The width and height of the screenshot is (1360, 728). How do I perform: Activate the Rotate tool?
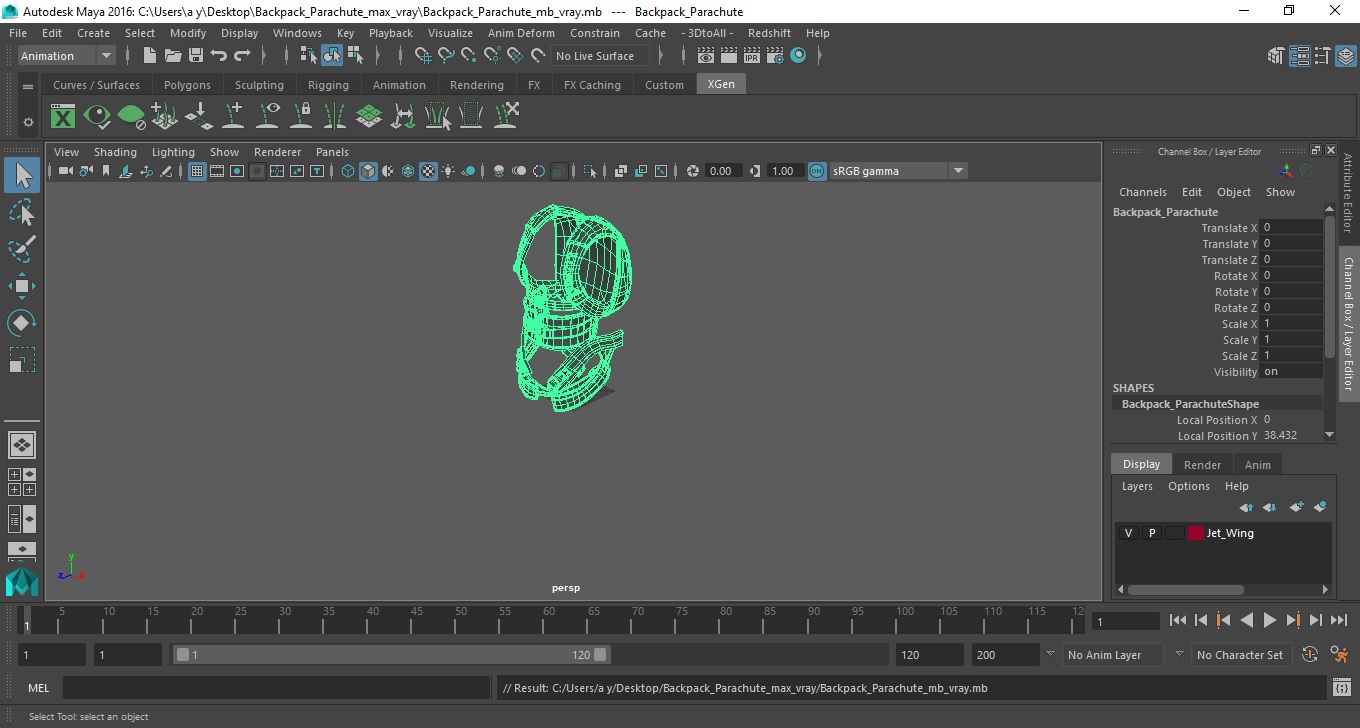pyautogui.click(x=22, y=323)
